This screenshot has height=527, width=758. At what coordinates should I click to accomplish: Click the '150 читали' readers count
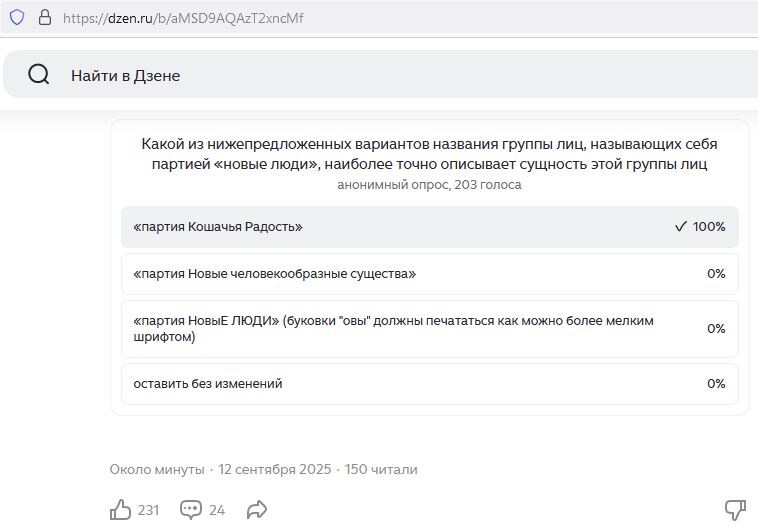[381, 469]
